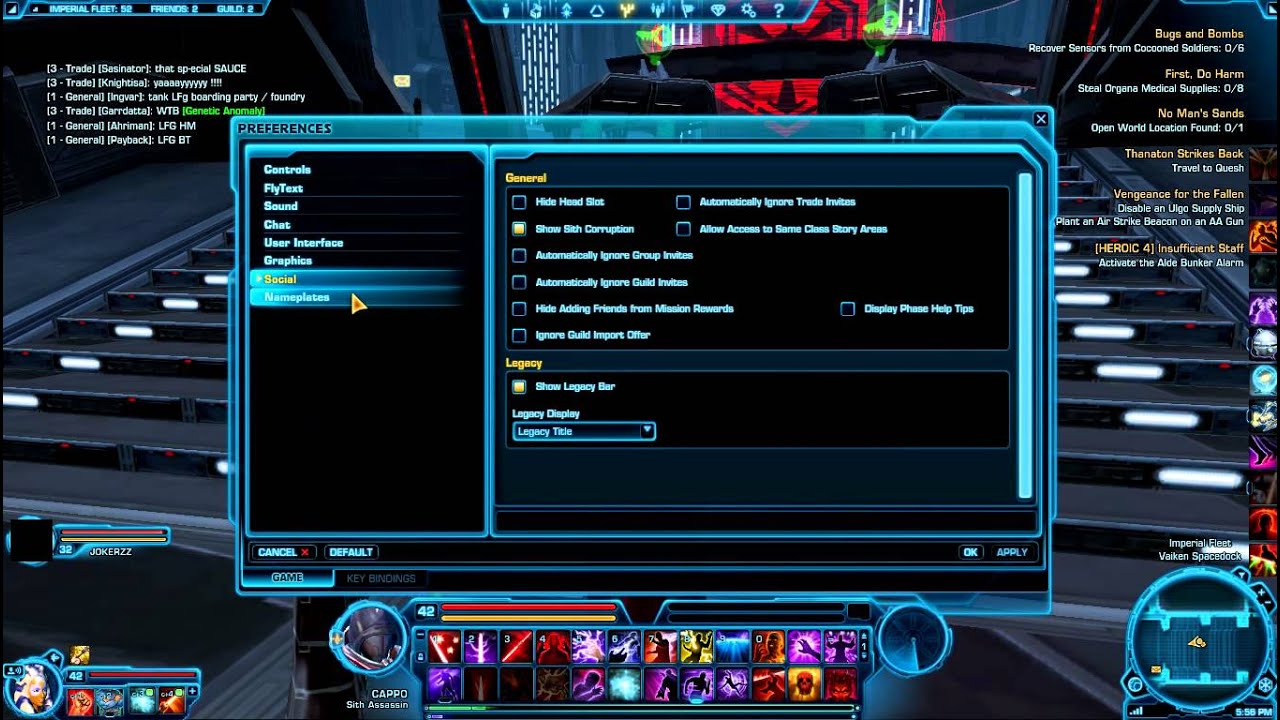Open the character sheet icon in top menu
The width and height of the screenshot is (1280, 720).
pos(505,10)
